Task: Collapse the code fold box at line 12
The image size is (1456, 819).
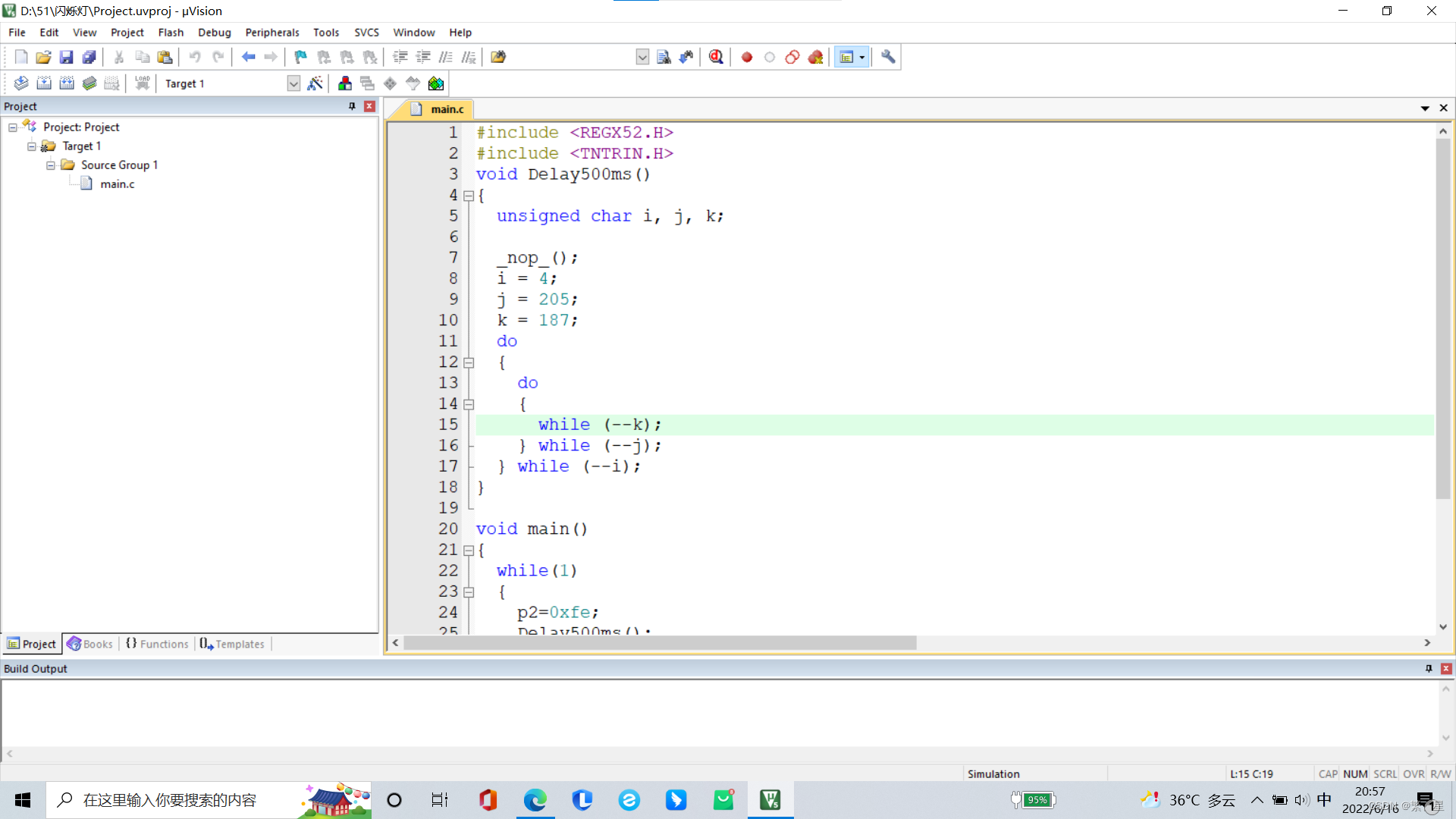Action: pos(469,362)
